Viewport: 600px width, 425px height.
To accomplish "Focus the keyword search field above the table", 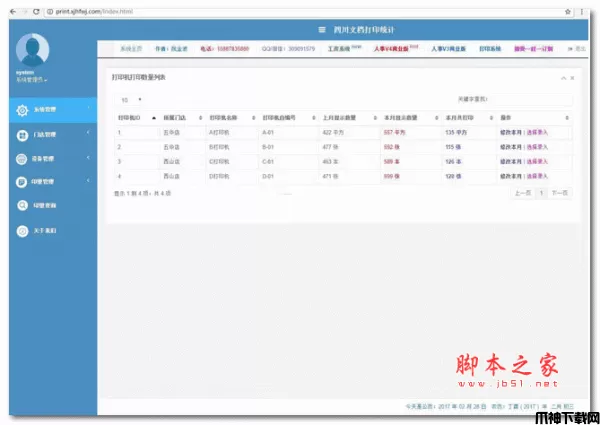I will (x=530, y=99).
